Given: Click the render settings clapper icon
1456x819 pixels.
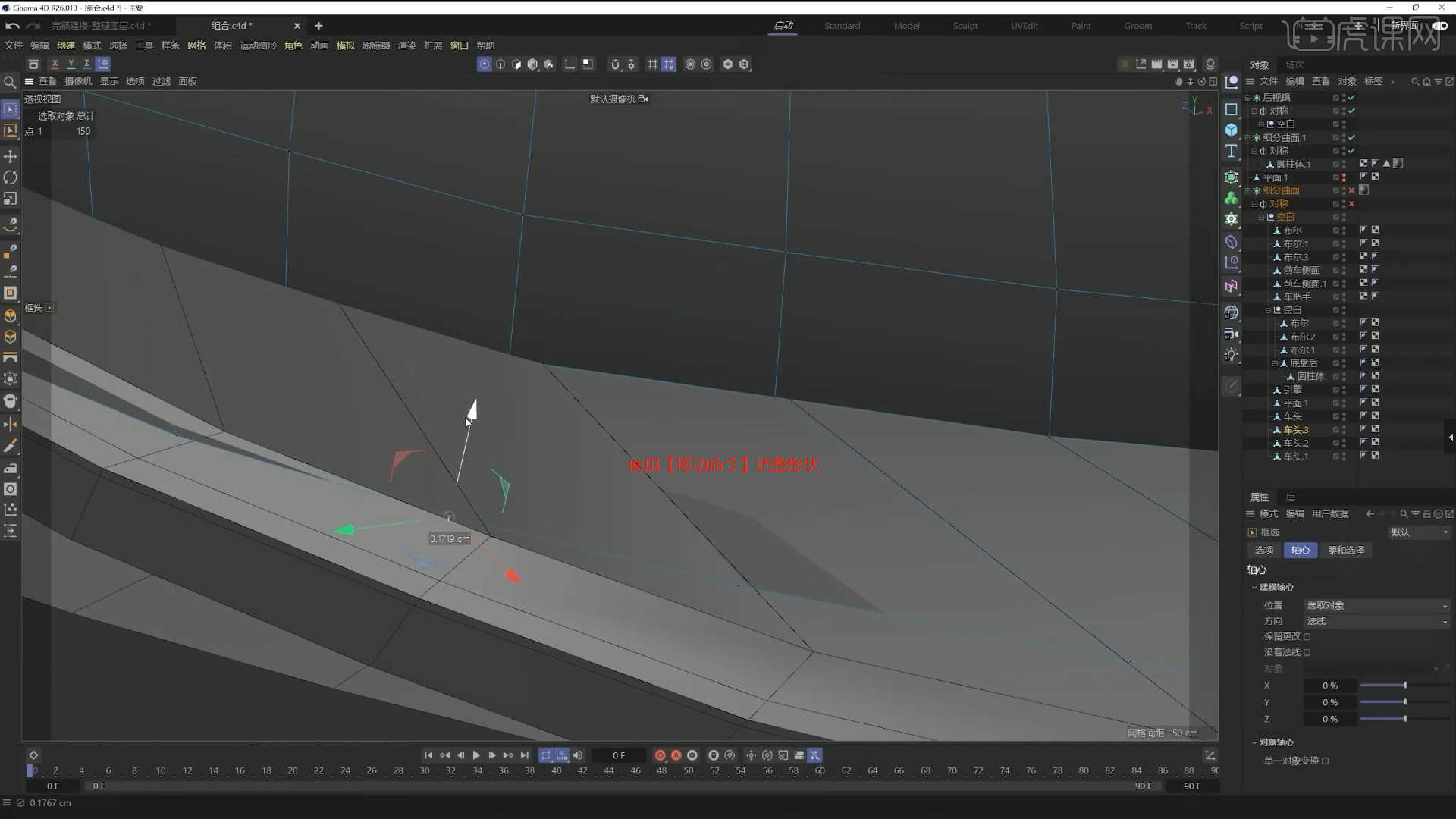Looking at the screenshot, I should click(1189, 64).
